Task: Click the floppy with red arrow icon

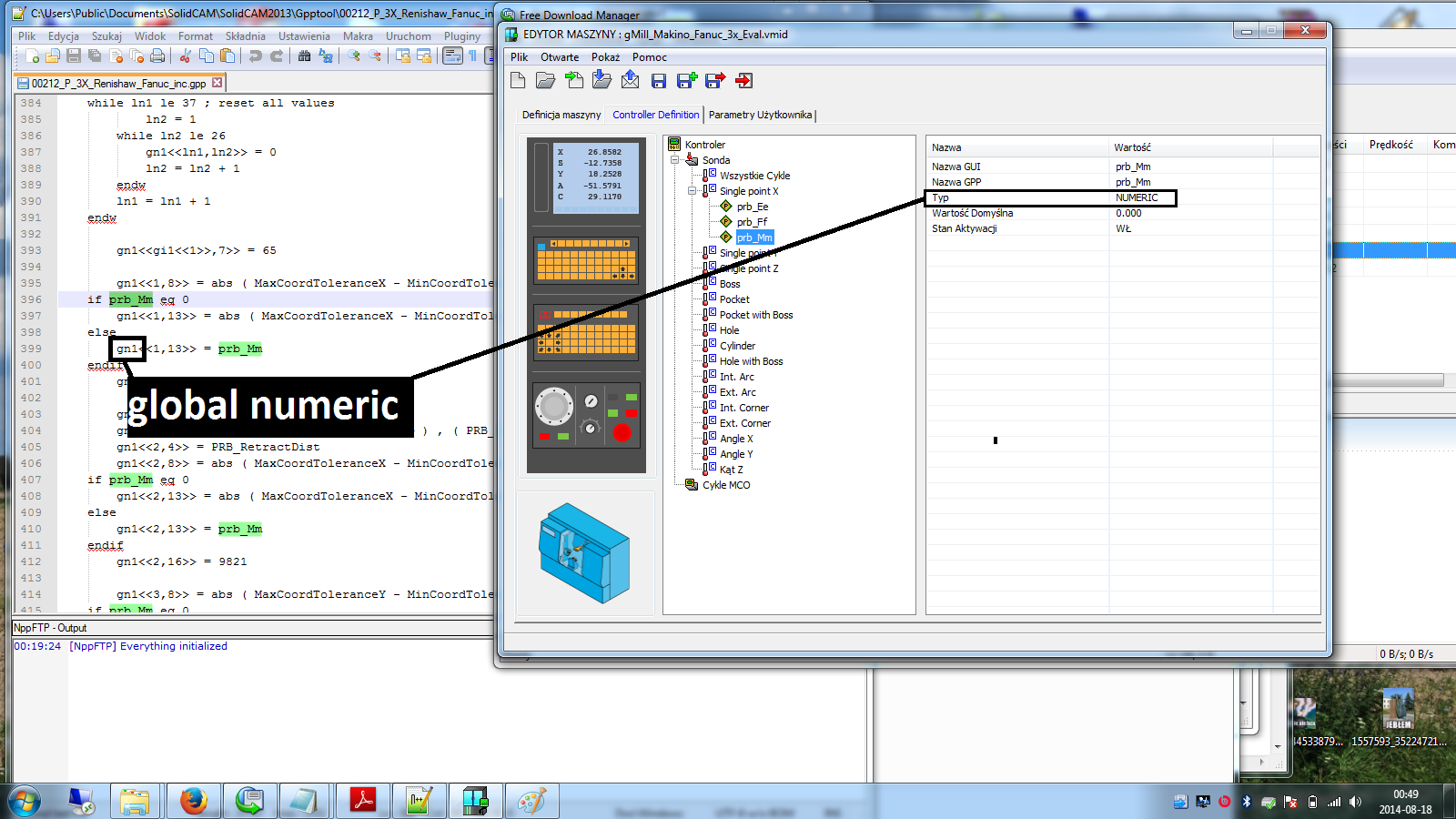Action: 715,81
